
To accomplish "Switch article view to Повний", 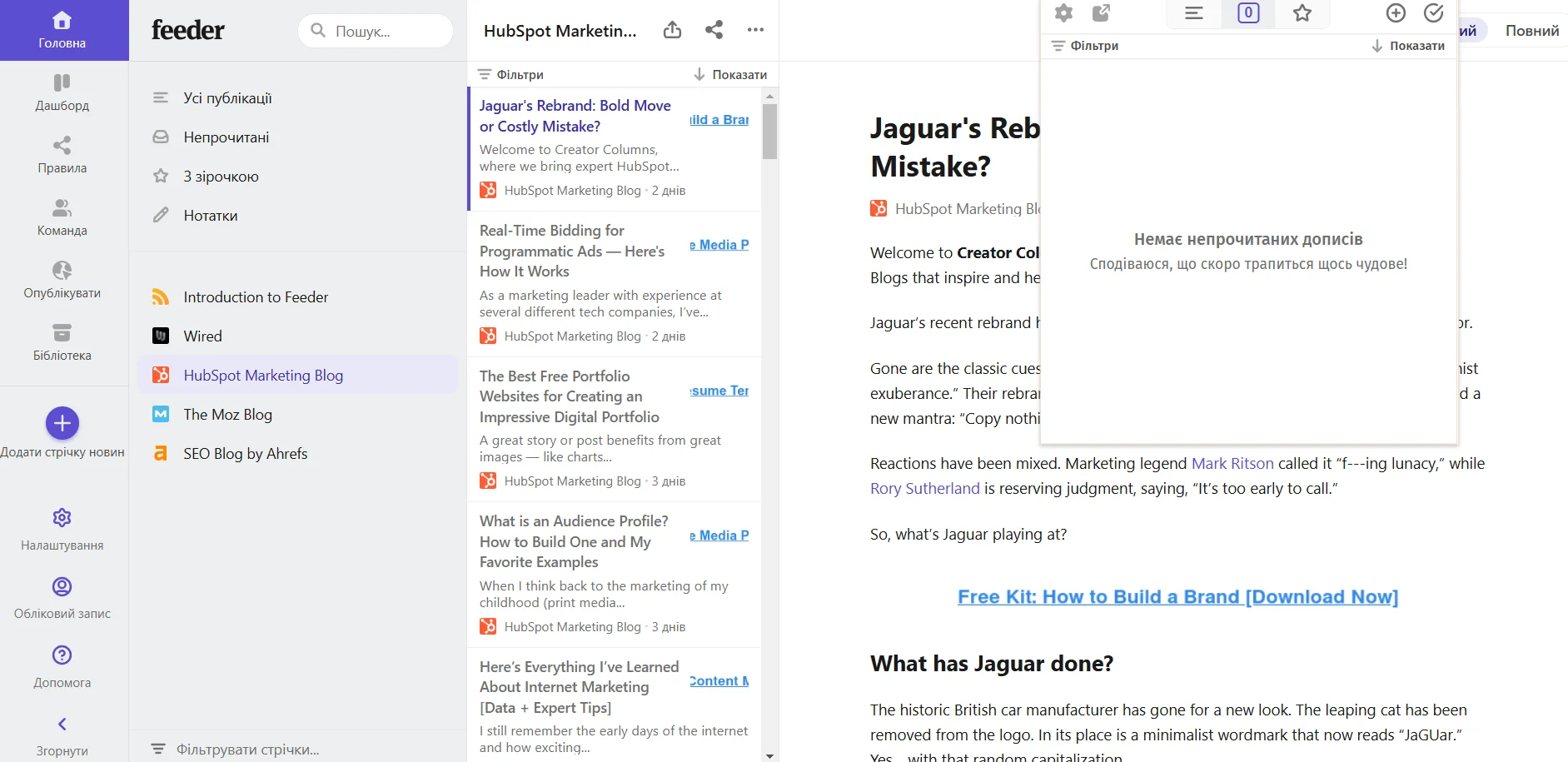I will pos(1531,31).
